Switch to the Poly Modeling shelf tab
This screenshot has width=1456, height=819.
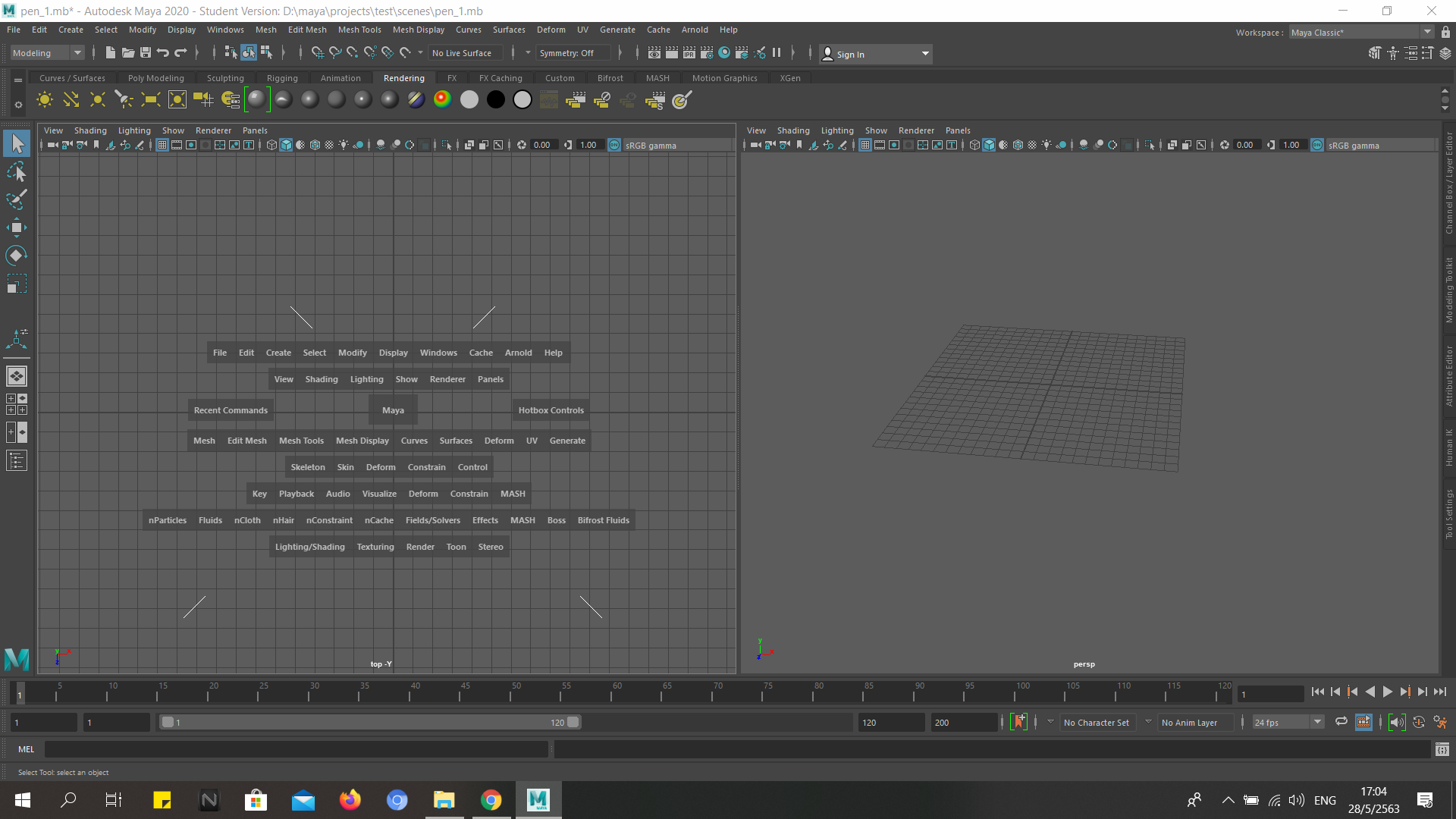tap(155, 78)
